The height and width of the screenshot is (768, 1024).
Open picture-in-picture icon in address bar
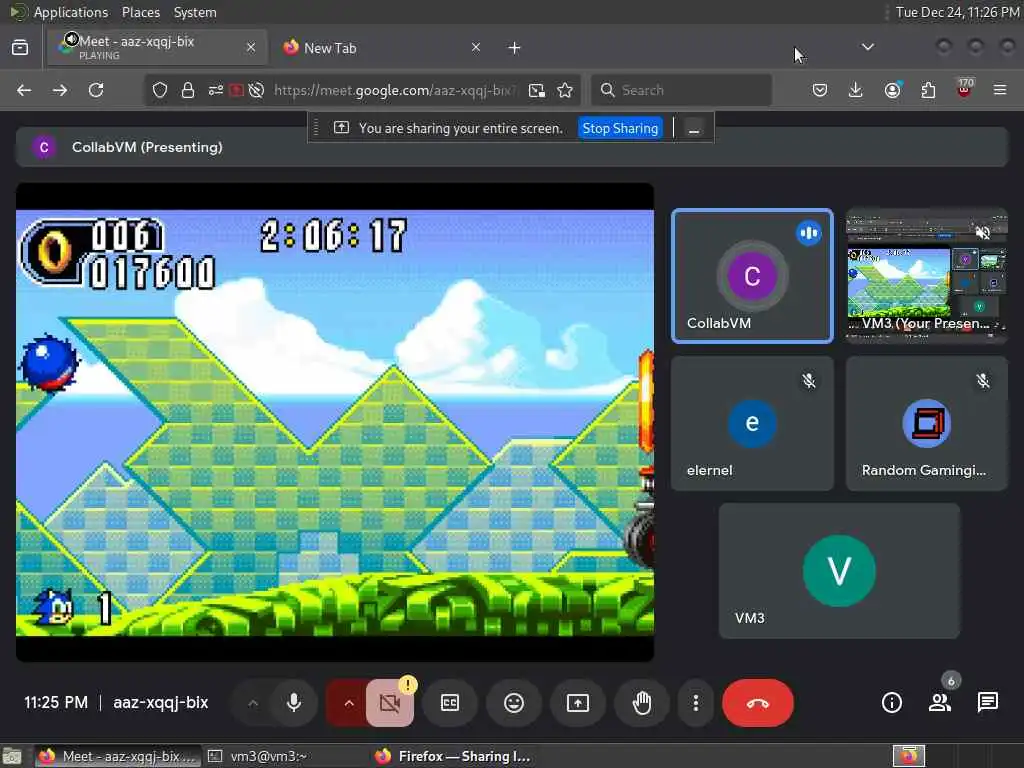[x=537, y=90]
